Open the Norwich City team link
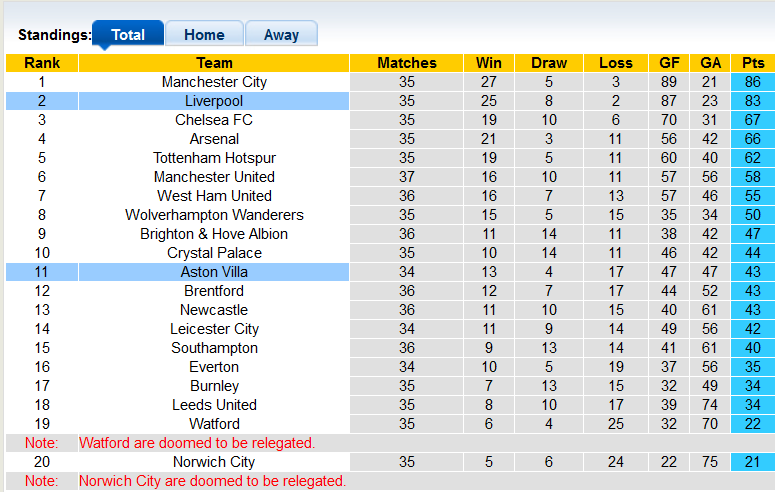Screen dimensions: 775x492 214,462
